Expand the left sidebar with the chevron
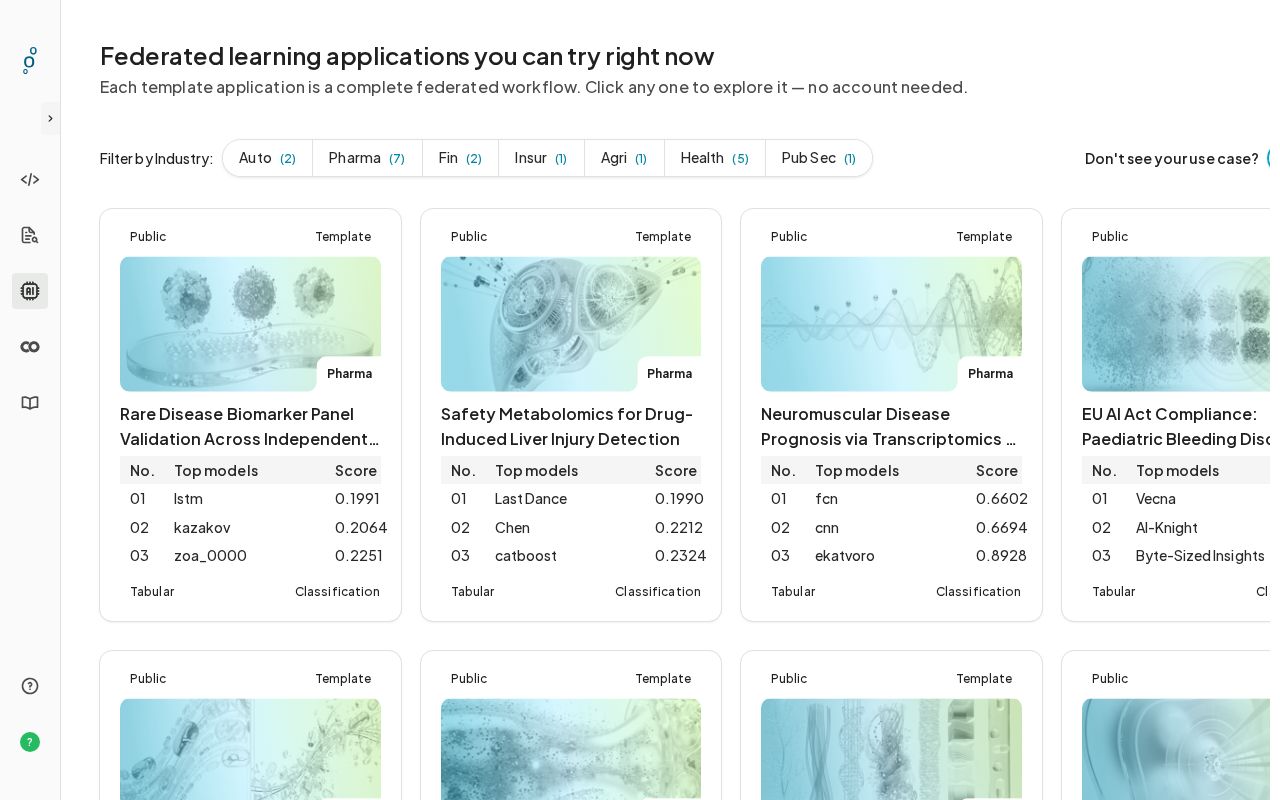The image size is (1280, 800). [51, 118]
